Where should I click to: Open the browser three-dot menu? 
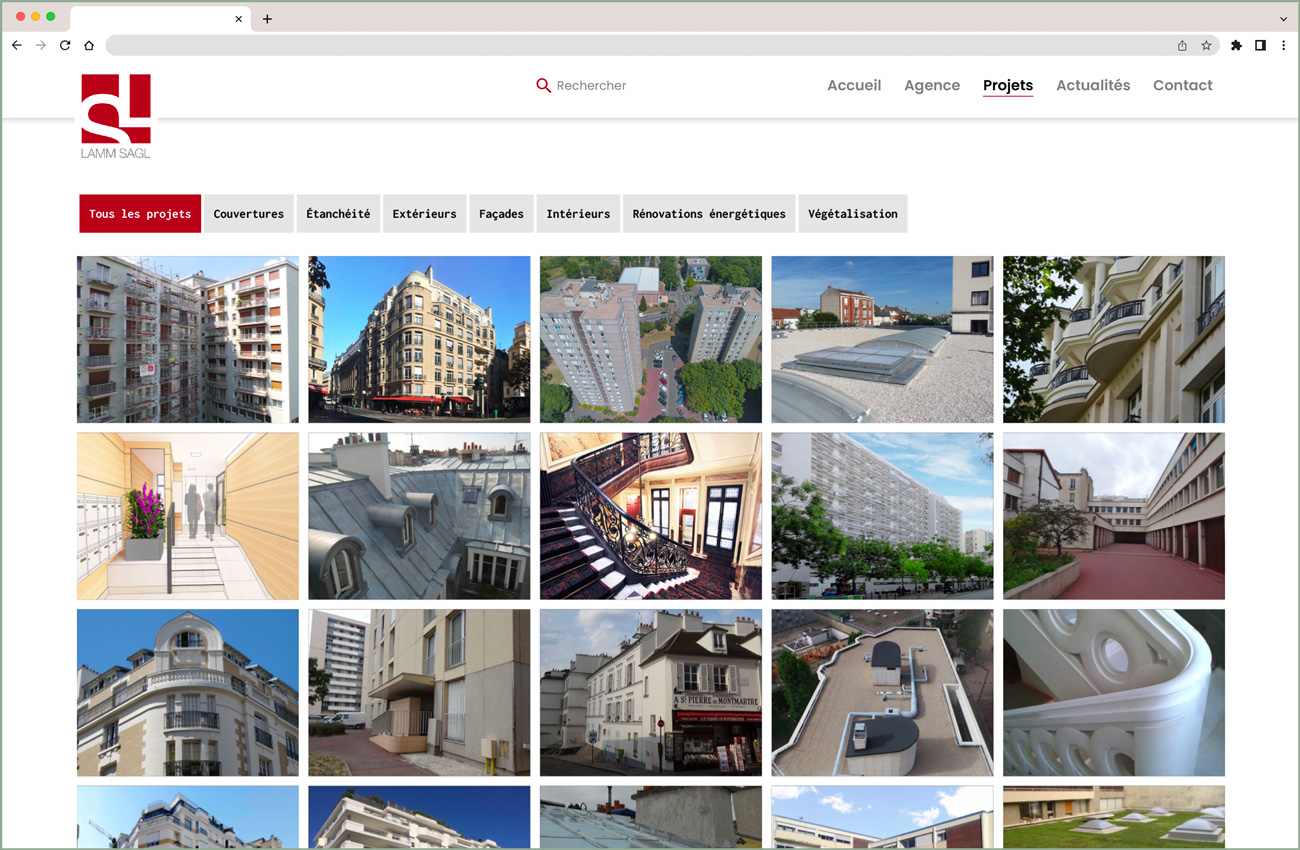click(1283, 45)
